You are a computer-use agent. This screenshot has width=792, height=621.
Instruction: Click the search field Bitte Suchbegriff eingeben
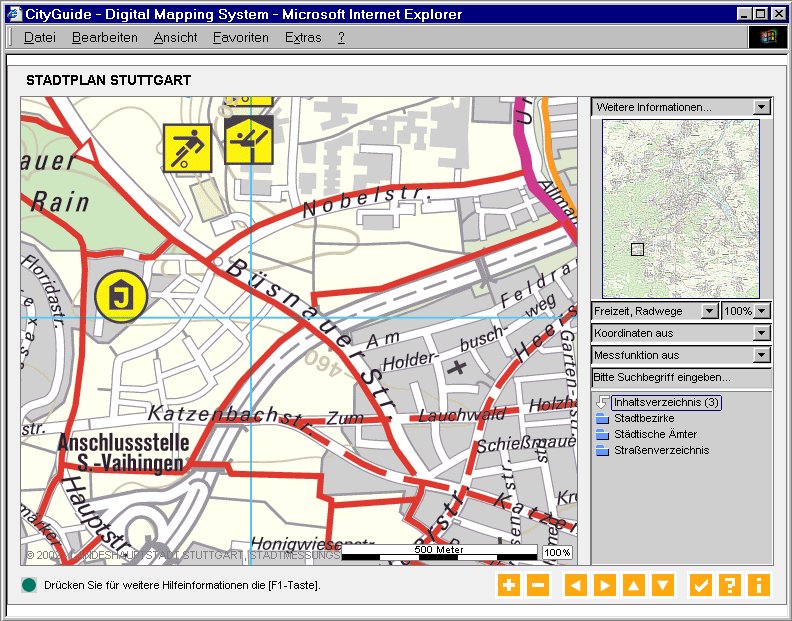point(681,378)
